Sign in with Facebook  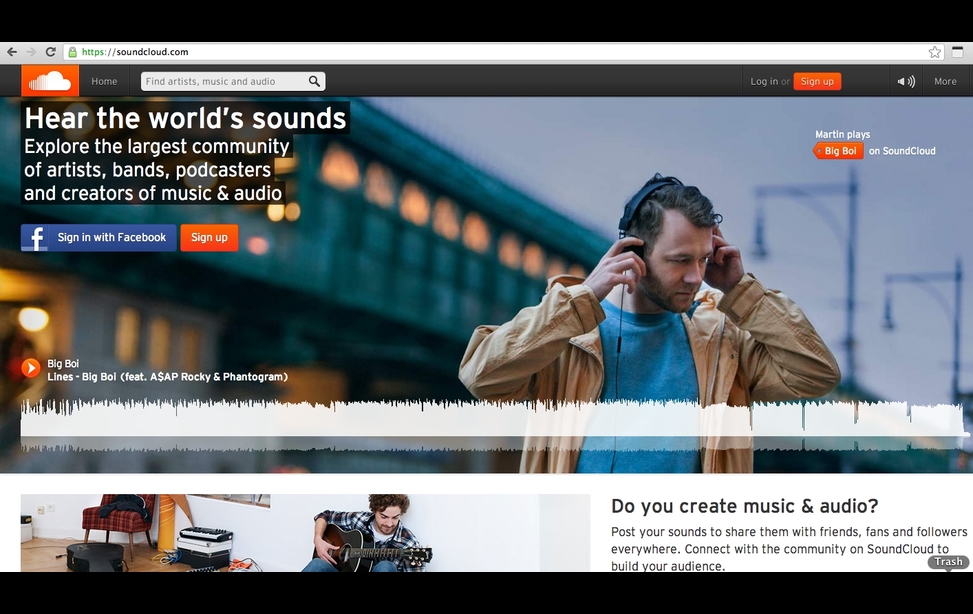click(99, 238)
